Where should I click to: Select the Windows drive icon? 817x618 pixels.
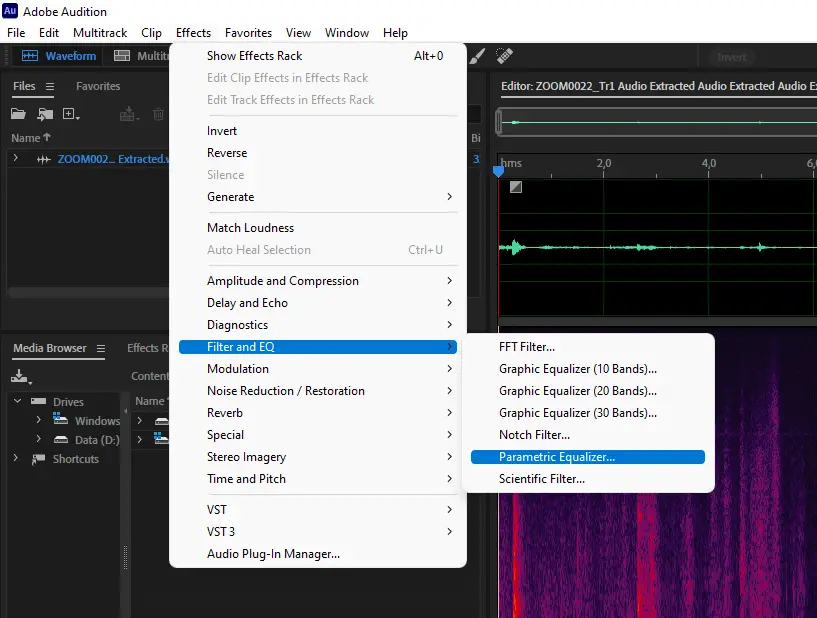60,419
